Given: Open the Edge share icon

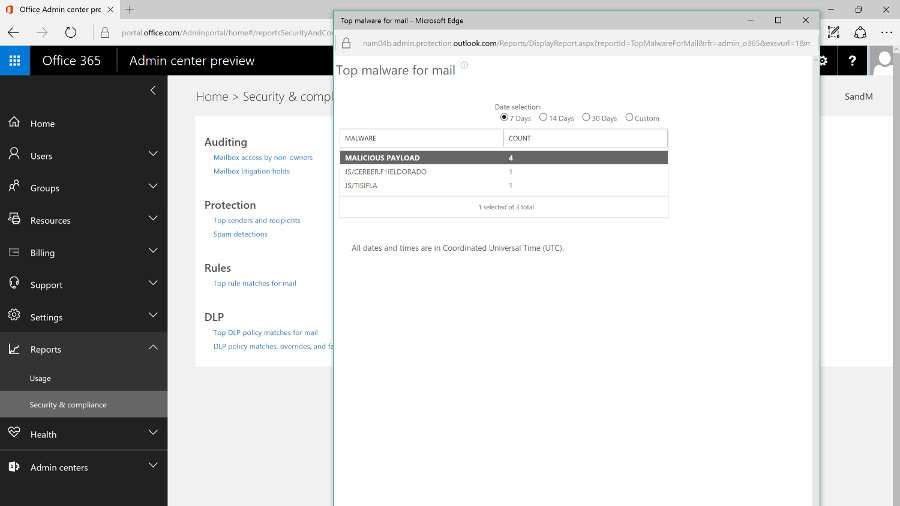Looking at the screenshot, I should [860, 32].
